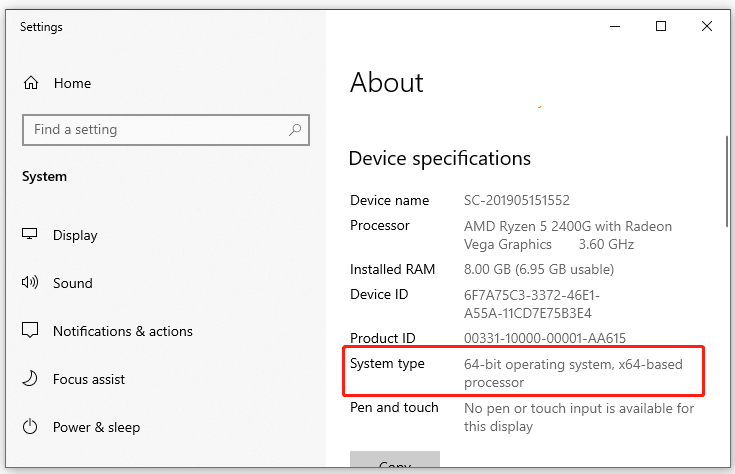The height and width of the screenshot is (474, 735).
Task: Click the magnifier icon in search box
Action: (x=295, y=129)
